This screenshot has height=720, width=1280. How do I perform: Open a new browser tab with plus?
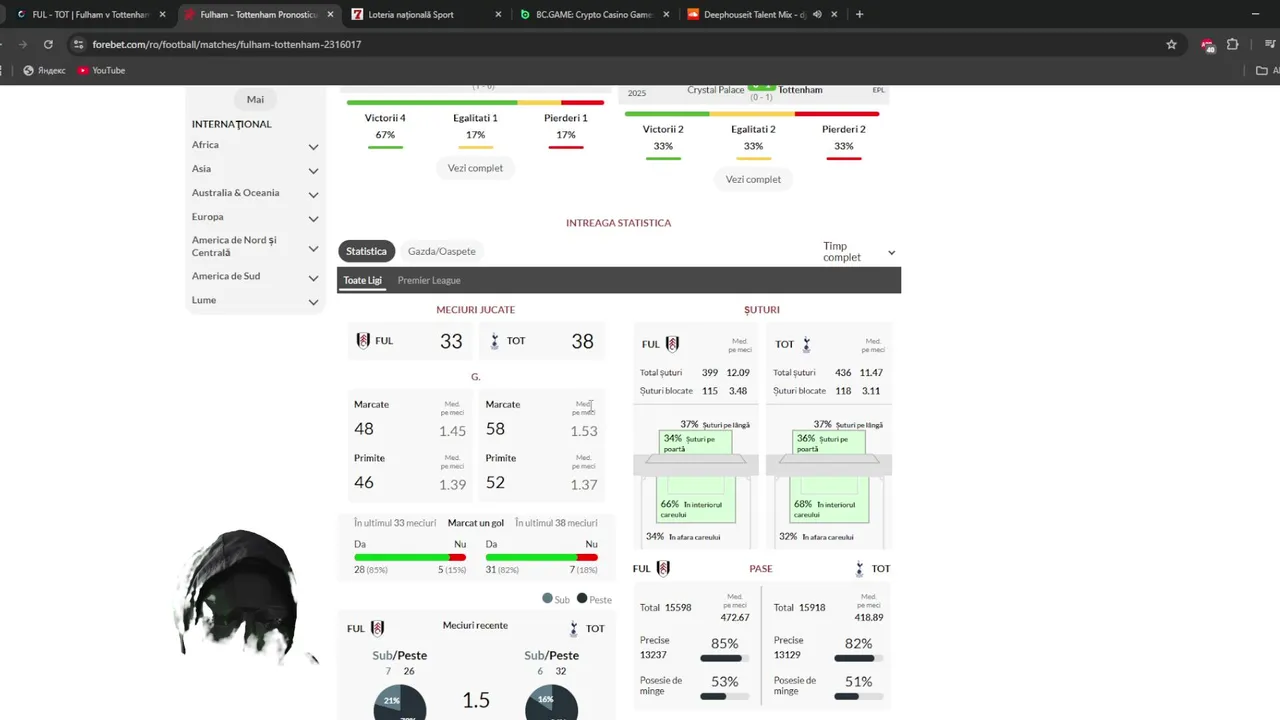(x=859, y=14)
